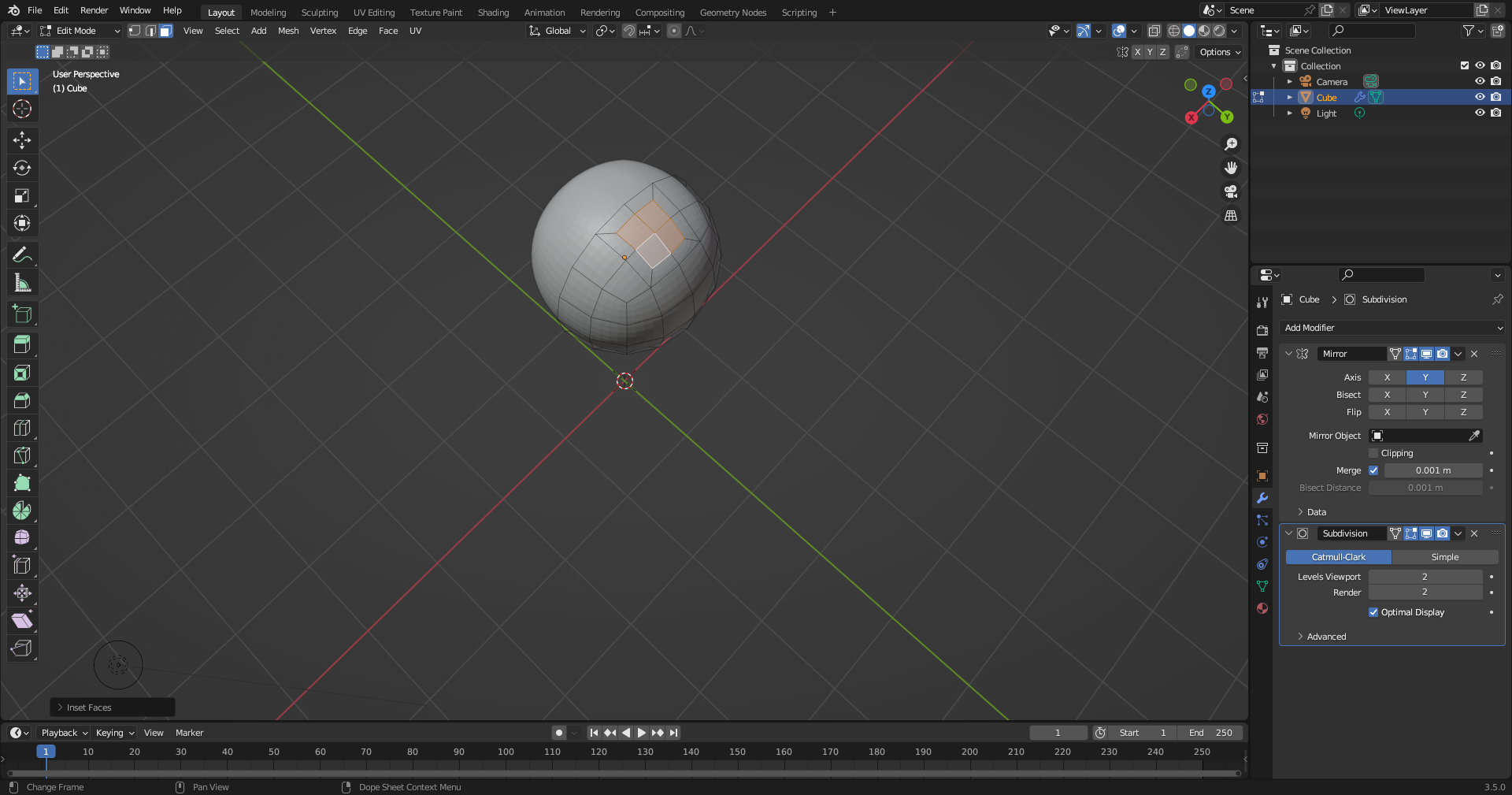Select the Extrude Region tool

pos(22,345)
